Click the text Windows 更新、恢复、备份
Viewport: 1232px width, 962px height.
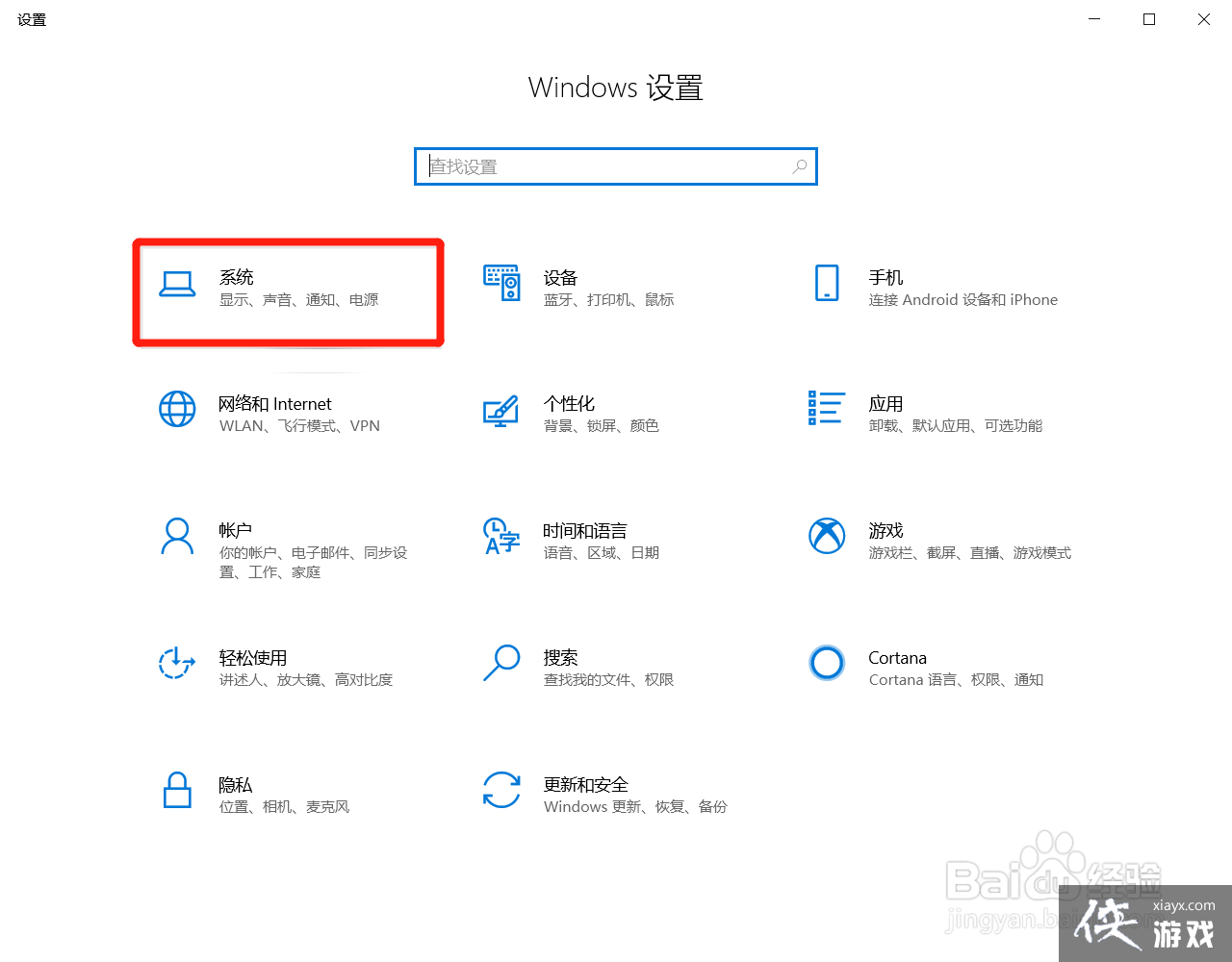click(636, 807)
